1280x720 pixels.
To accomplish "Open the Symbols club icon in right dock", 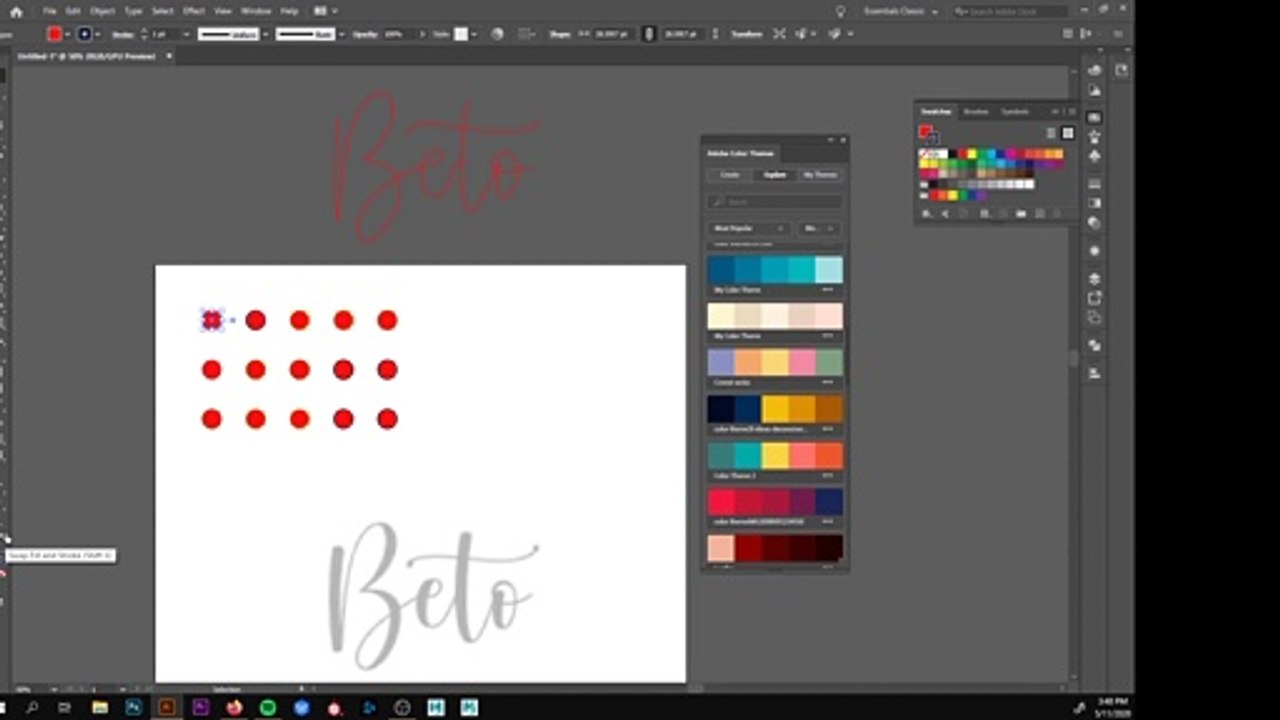I will click(1094, 157).
